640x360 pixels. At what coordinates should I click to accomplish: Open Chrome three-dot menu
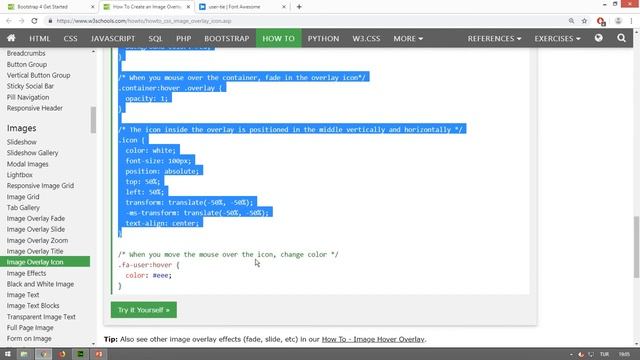pyautogui.click(x=631, y=21)
